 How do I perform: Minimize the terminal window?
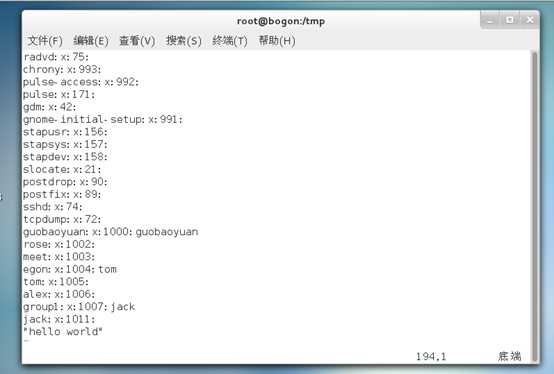pos(490,20)
